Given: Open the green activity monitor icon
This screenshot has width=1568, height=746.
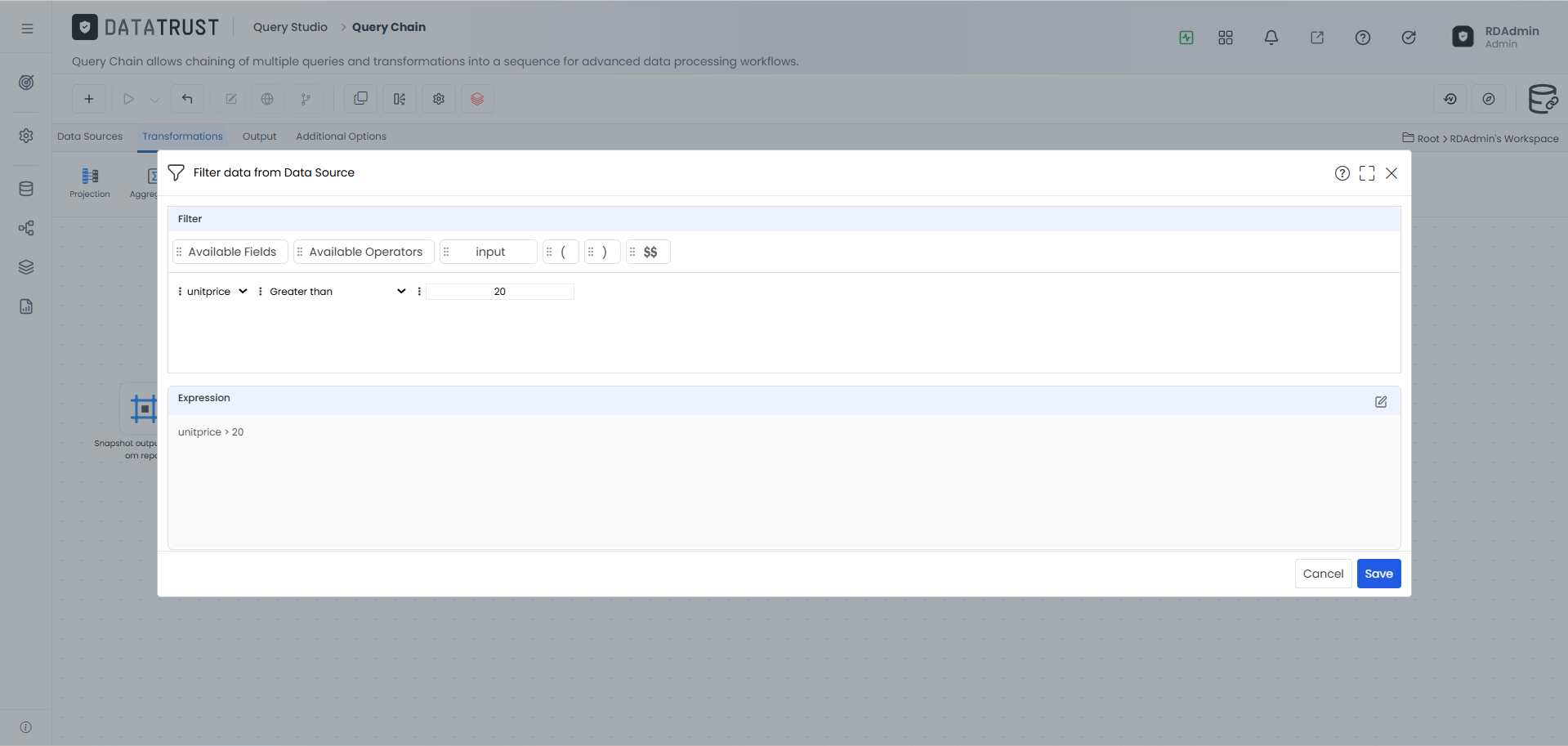Looking at the screenshot, I should [1186, 38].
